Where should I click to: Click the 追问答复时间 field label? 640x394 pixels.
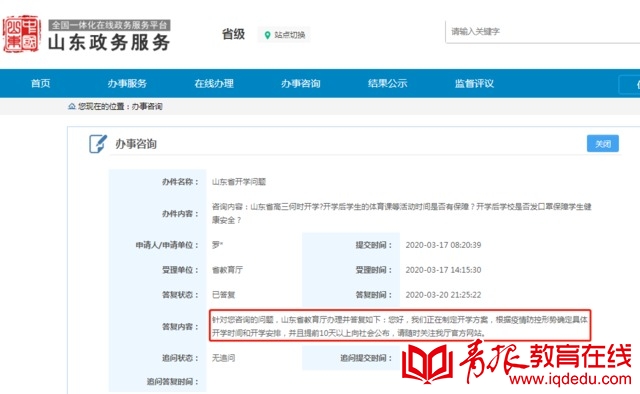[x=173, y=382]
